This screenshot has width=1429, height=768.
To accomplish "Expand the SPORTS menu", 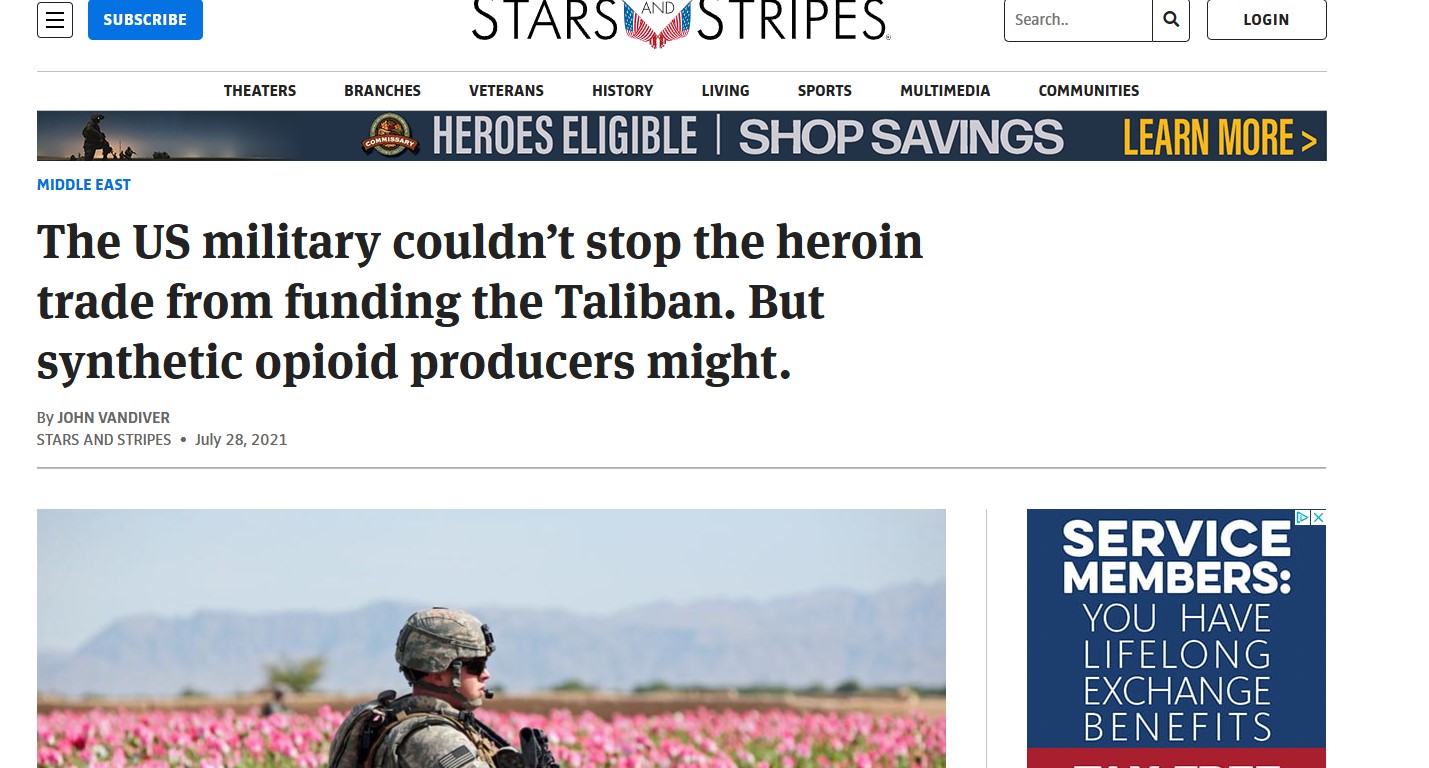I will [825, 90].
